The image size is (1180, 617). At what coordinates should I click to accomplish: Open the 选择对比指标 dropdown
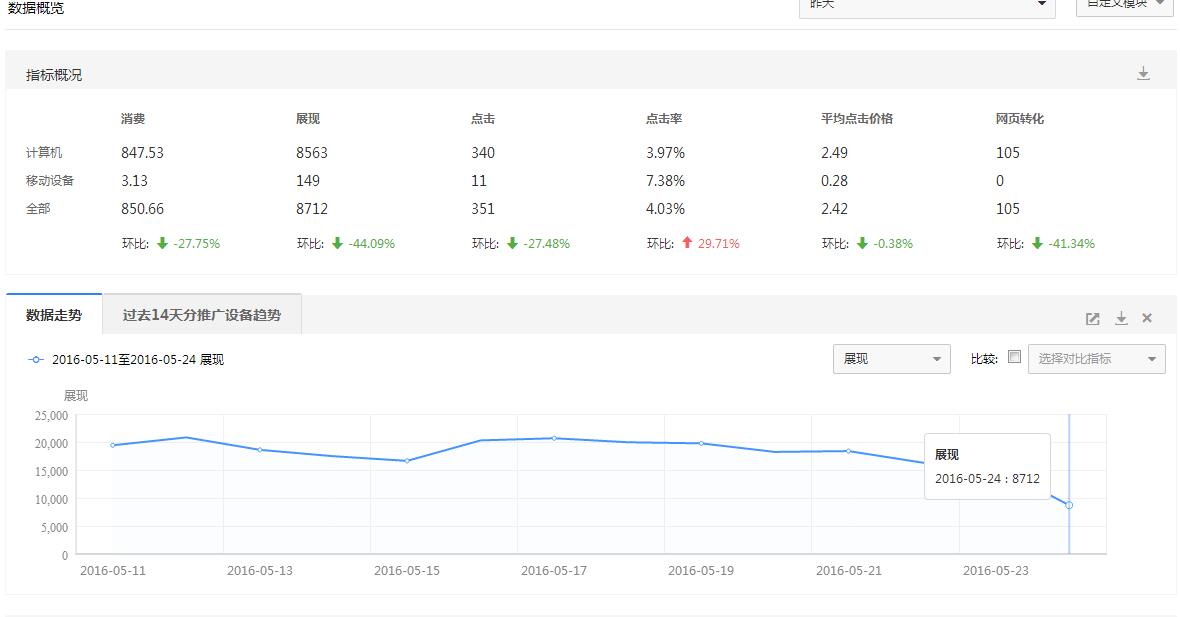pyautogui.click(x=1096, y=359)
